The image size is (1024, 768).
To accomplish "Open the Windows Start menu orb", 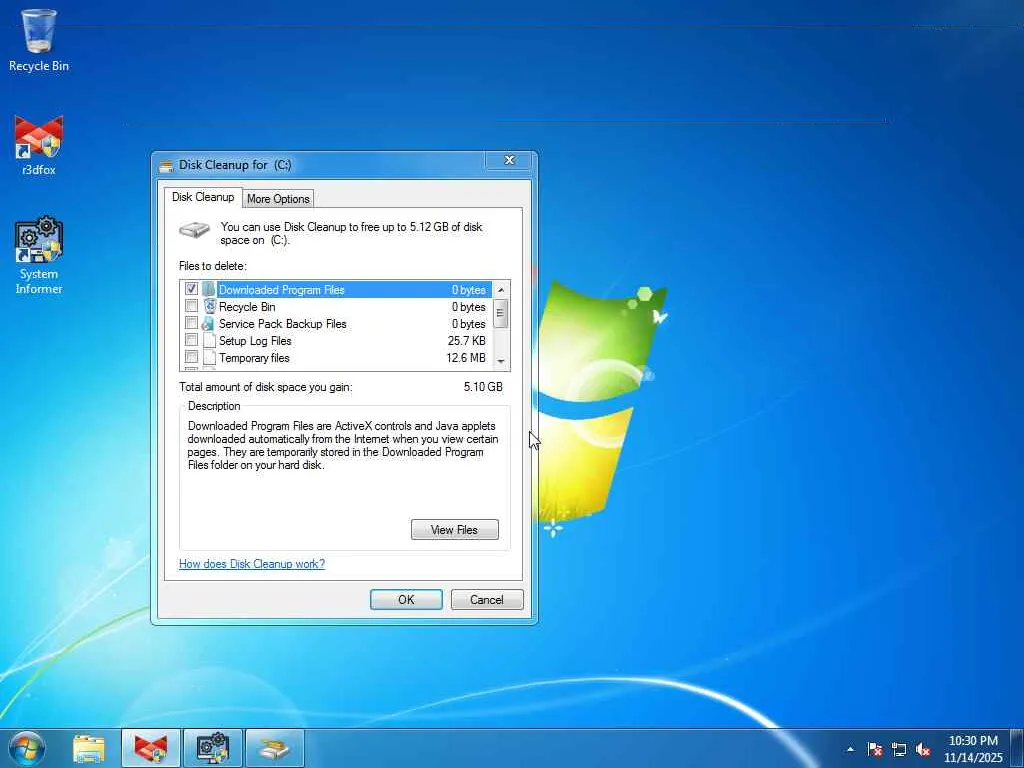I will pyautogui.click(x=26, y=748).
